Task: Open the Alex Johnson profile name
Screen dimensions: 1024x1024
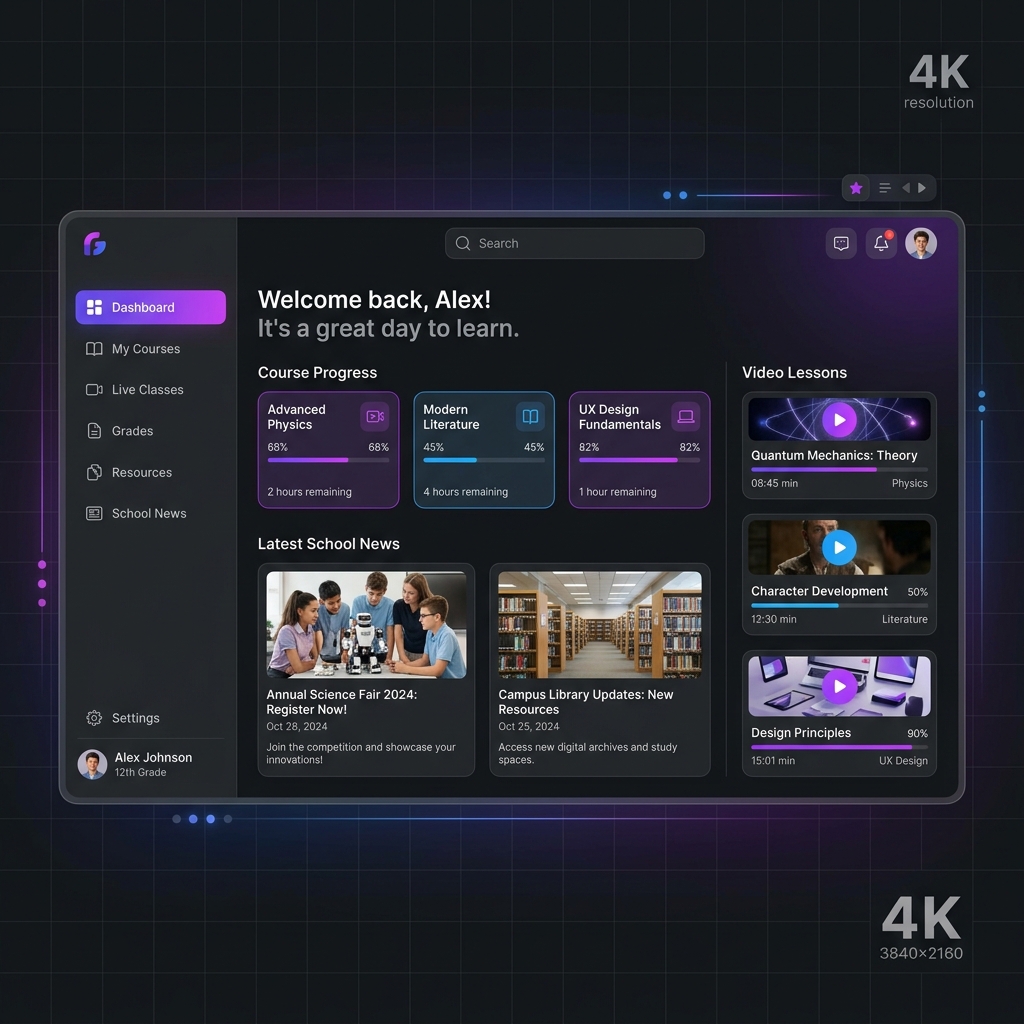Action: 153,758
